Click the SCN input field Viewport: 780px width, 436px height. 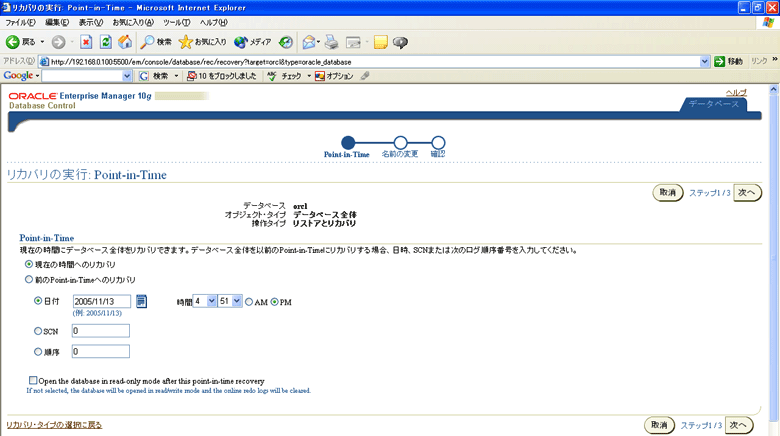[x=100, y=331]
